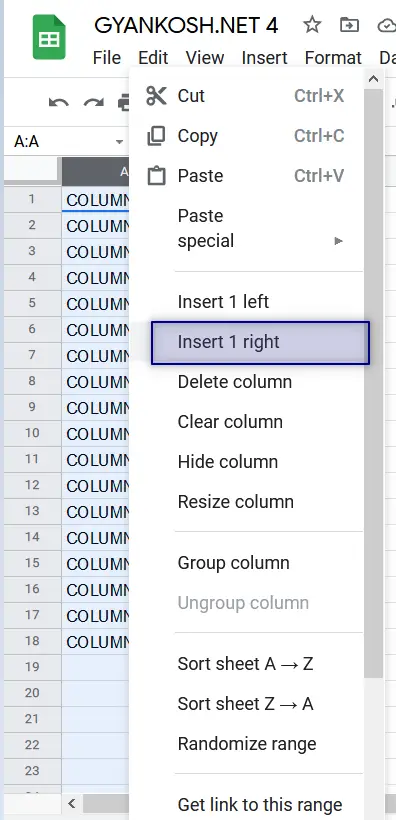This screenshot has width=396, height=820.
Task: Open the Google Sheets home icon
Action: tap(49, 37)
